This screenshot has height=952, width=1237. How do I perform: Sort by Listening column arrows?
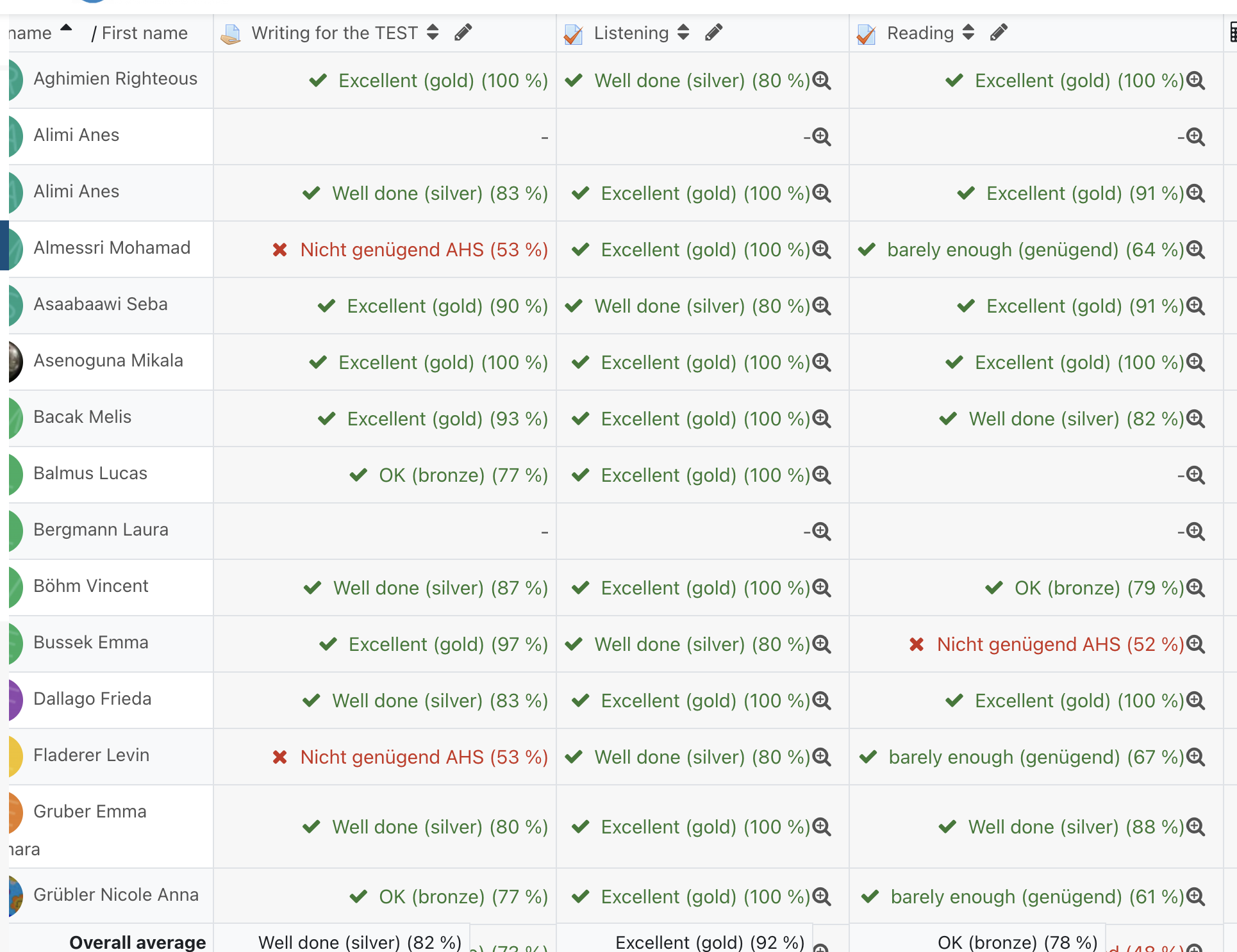(683, 32)
